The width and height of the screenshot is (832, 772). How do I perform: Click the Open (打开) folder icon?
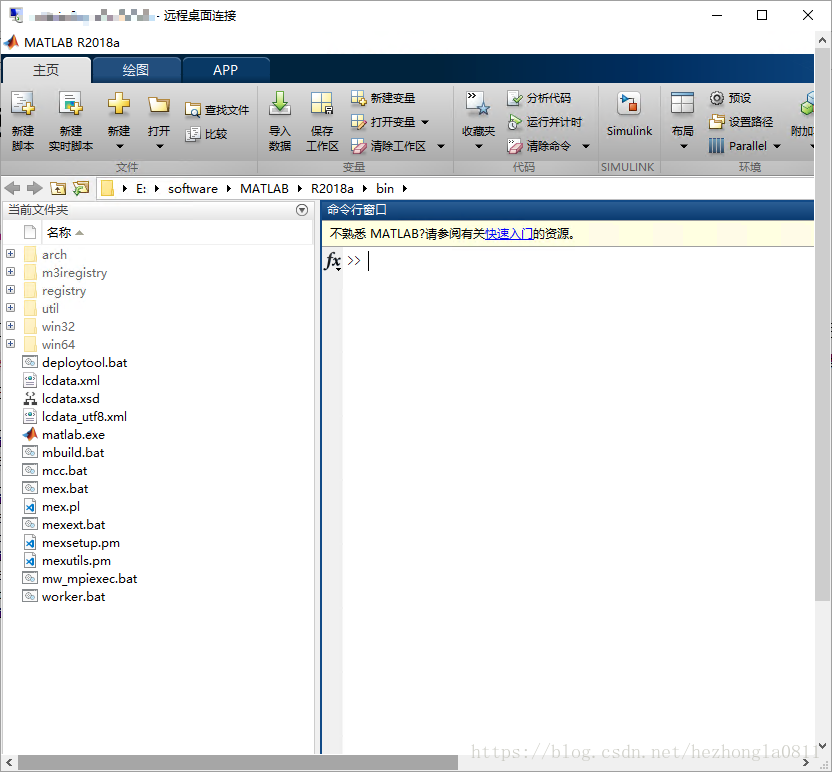[x=159, y=105]
